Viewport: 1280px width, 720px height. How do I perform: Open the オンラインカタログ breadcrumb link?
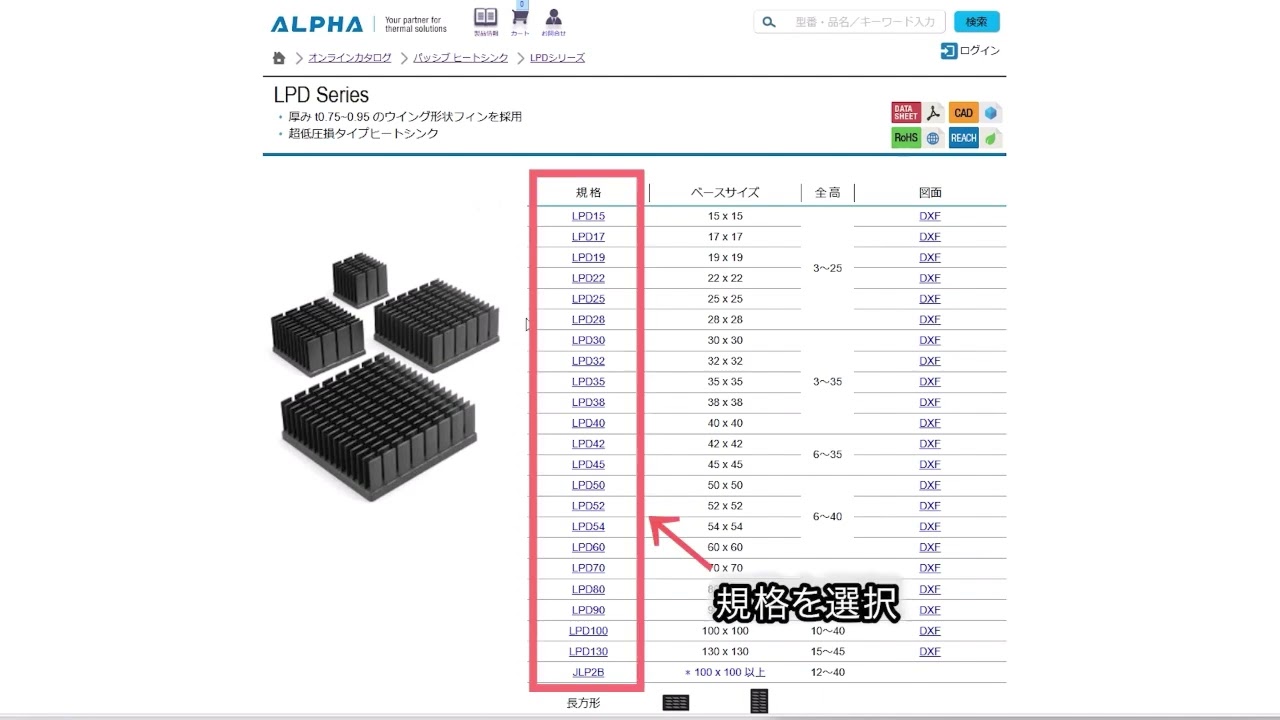[350, 58]
